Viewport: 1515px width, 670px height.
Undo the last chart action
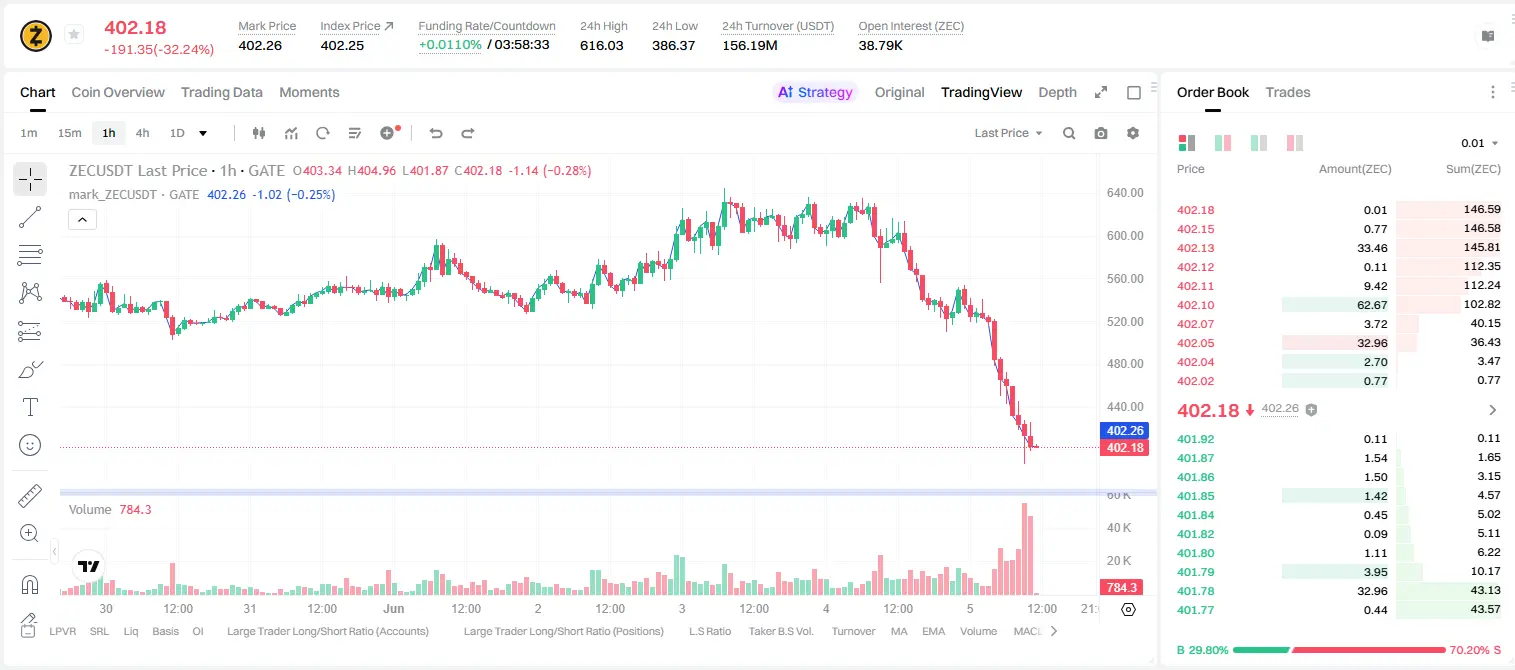click(436, 133)
